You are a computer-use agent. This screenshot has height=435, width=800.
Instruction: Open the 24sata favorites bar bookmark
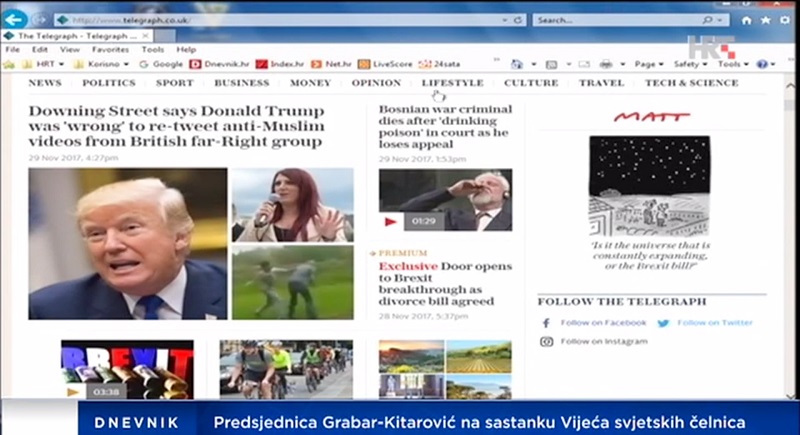(439, 64)
